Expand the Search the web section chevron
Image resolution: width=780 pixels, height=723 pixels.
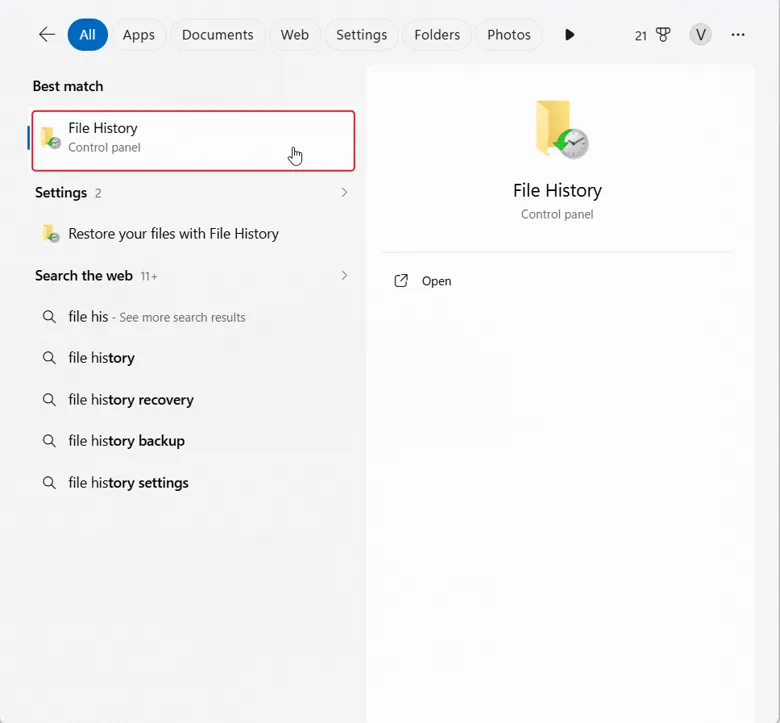(344, 276)
